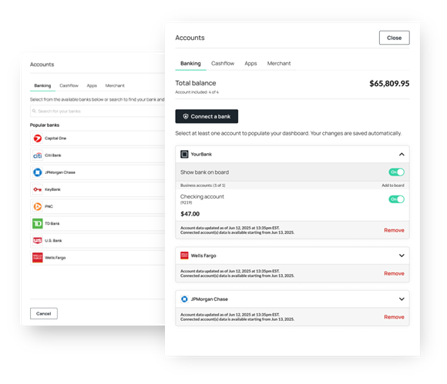Open the Merchant tab in front window
Screen dimensions: 447x384
(x=279, y=63)
